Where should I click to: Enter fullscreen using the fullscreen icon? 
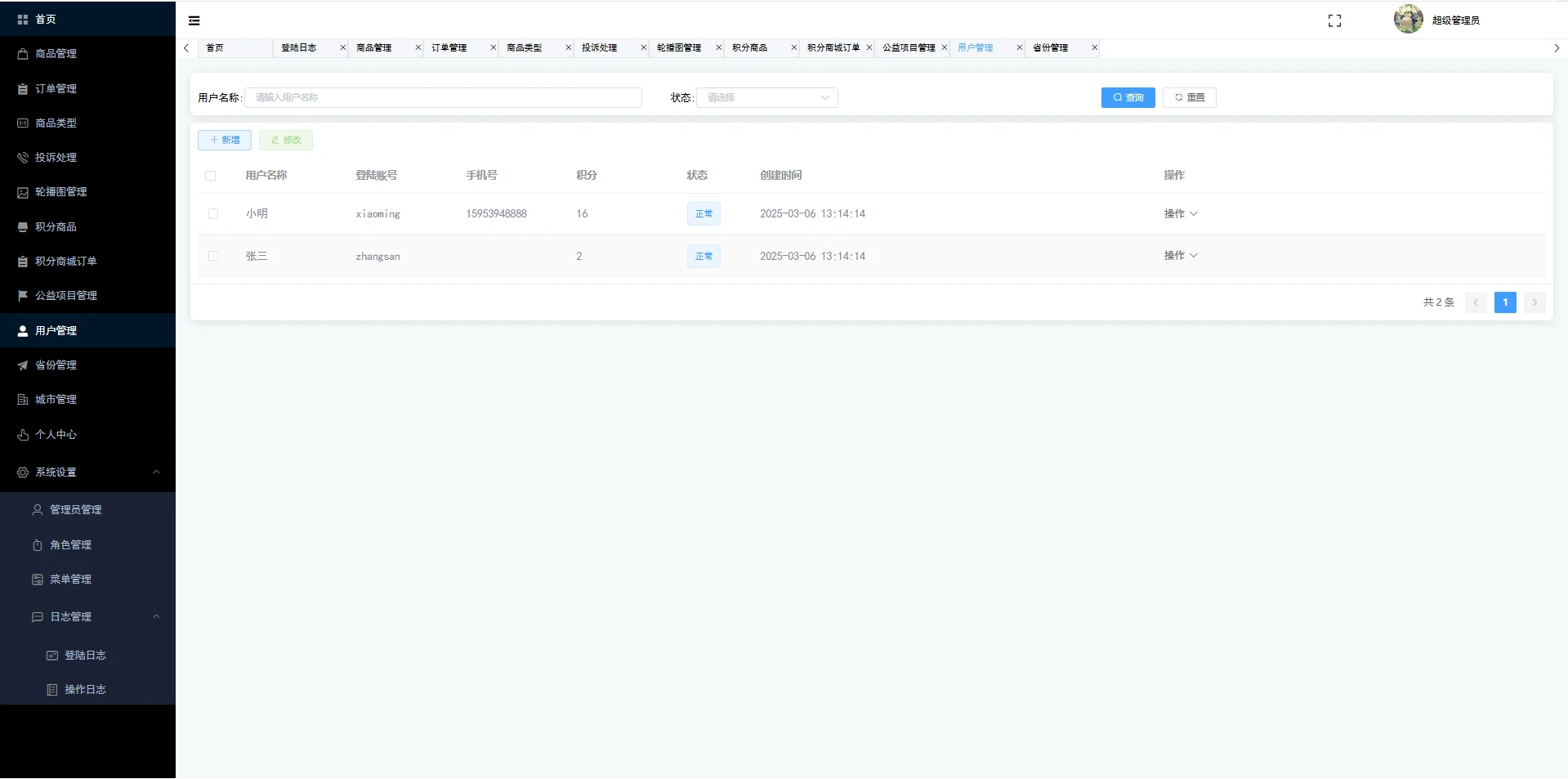click(1334, 20)
